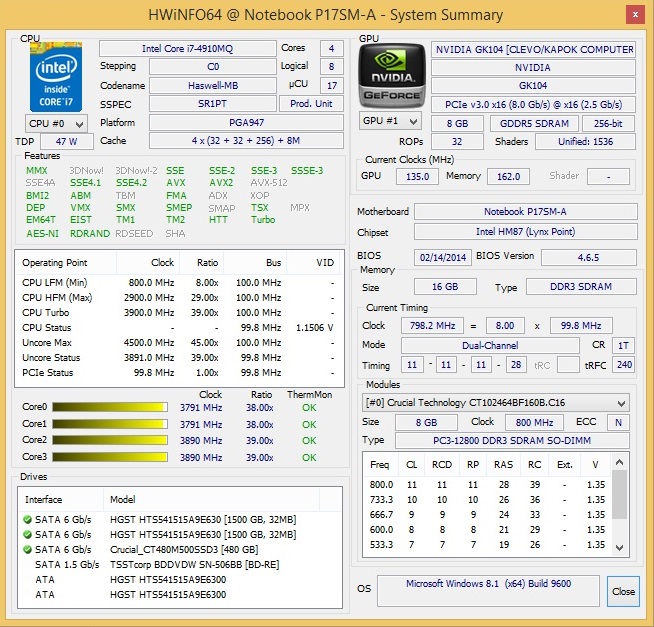Select the TSSTcorp BDDVDW SN-506BB drive row
654x627 pixels.
pyautogui.click(x=180, y=564)
